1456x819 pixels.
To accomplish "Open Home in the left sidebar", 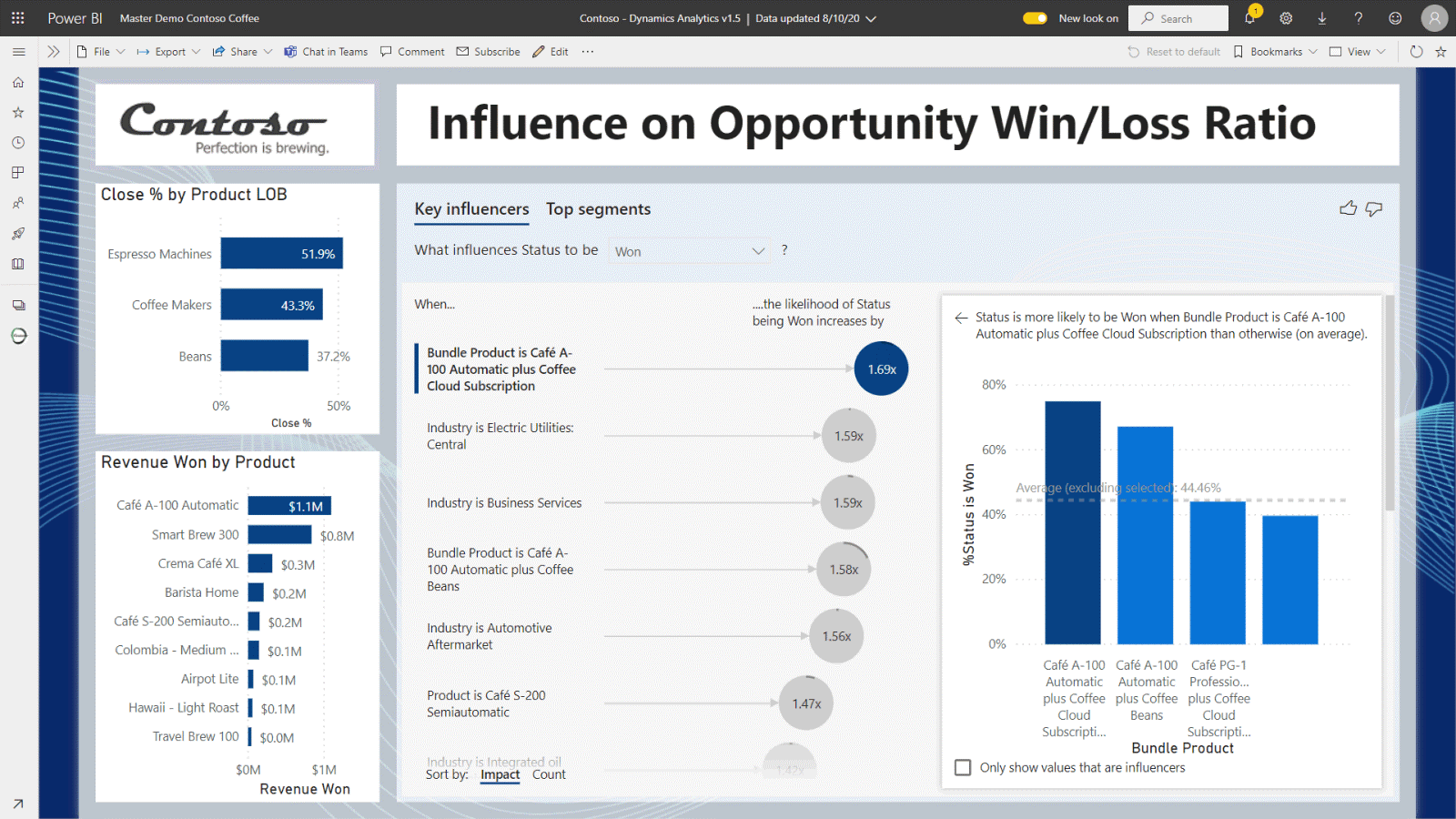I will (18, 83).
